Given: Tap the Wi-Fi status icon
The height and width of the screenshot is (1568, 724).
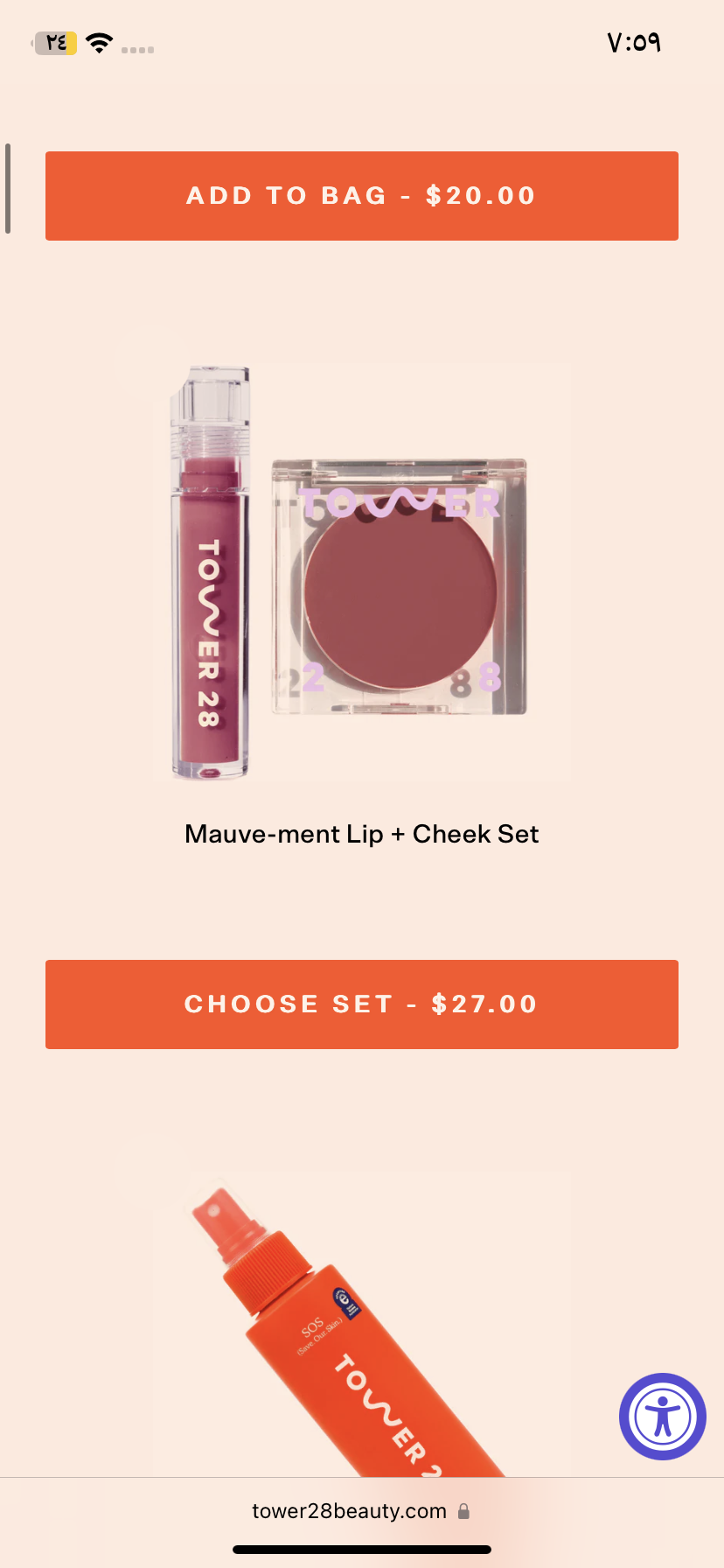Looking at the screenshot, I should 100,43.
